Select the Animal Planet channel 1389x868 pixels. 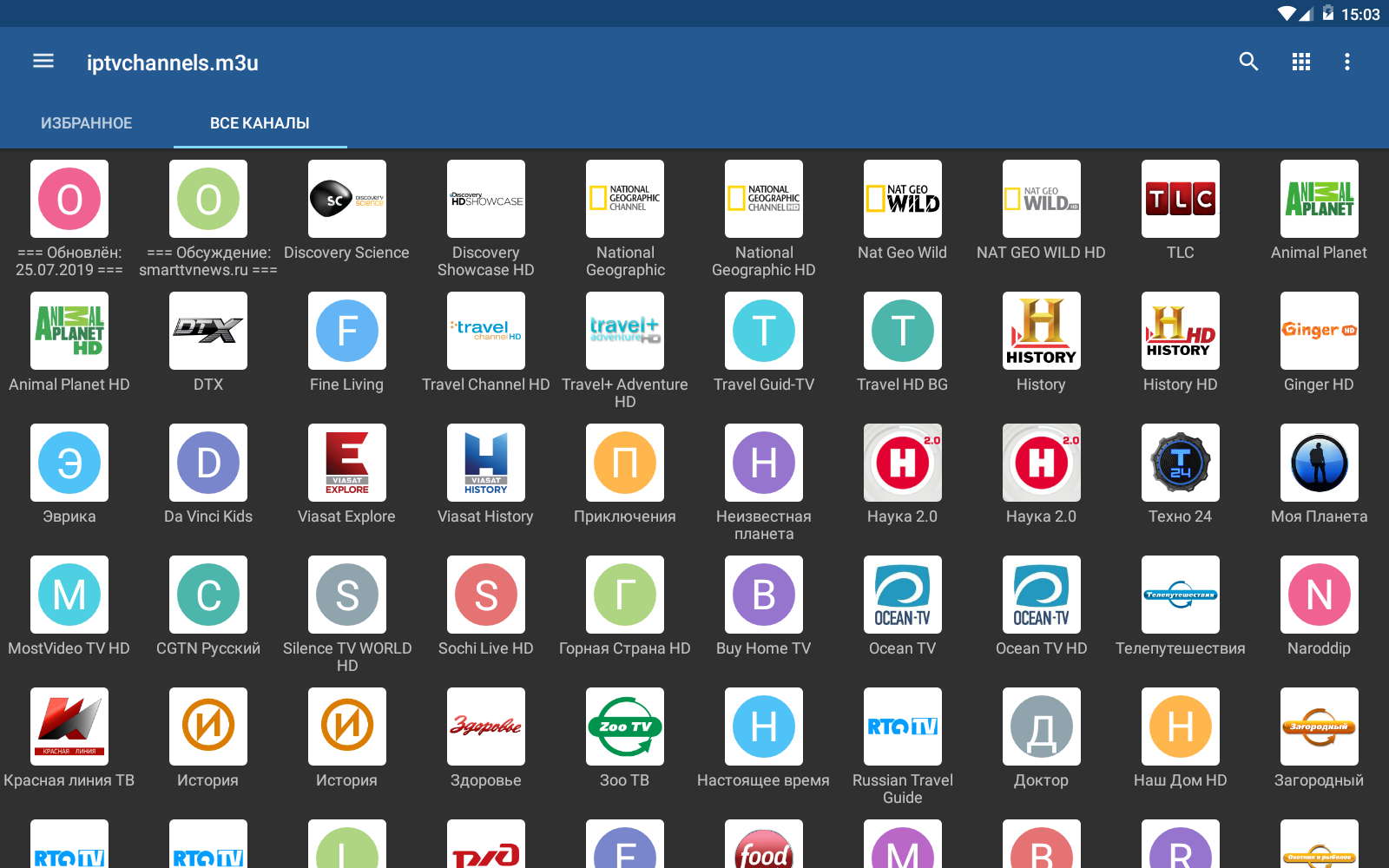click(x=1320, y=199)
